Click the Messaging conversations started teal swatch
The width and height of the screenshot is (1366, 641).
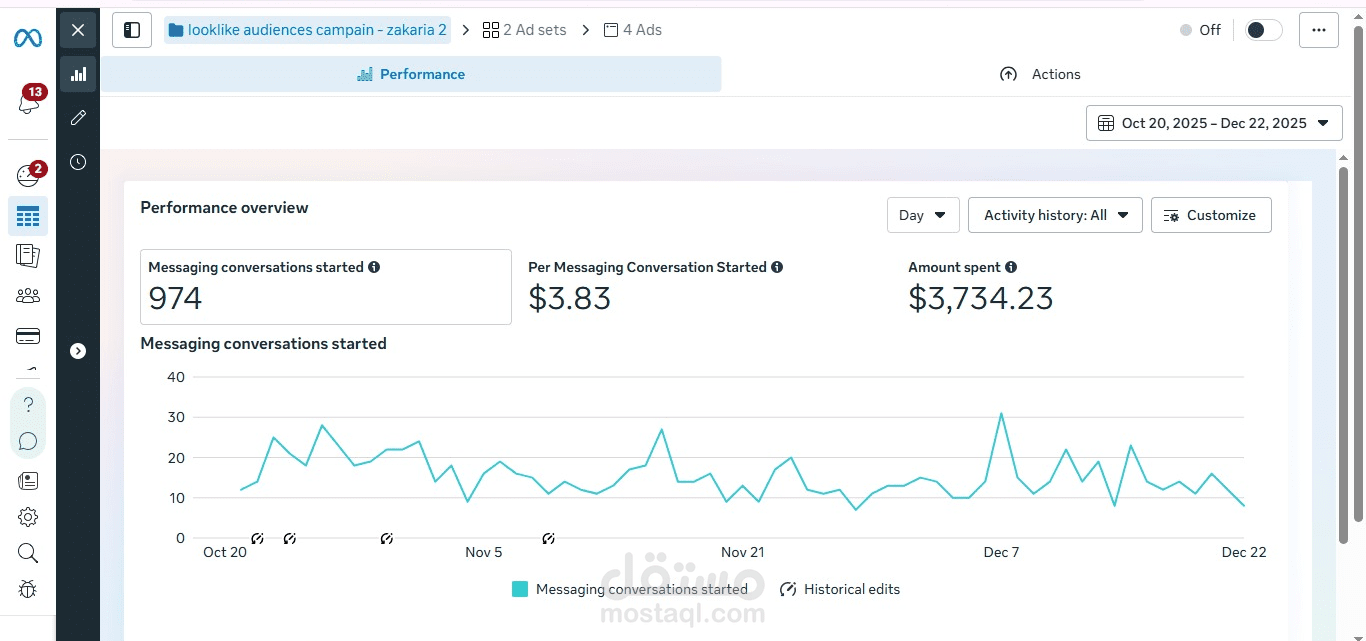(x=520, y=589)
